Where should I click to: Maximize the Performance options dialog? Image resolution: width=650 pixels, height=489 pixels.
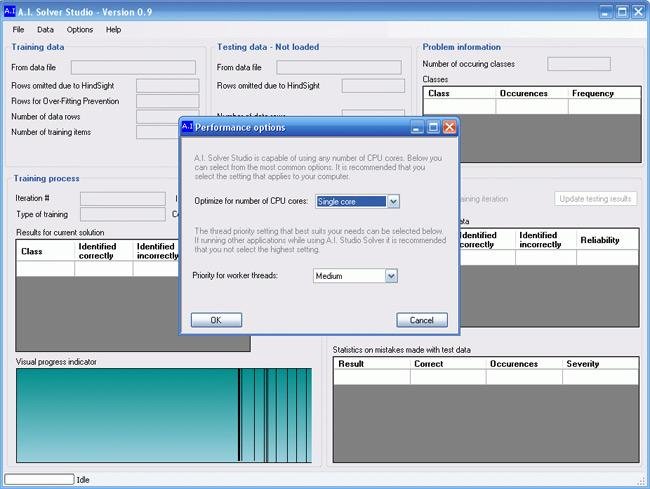coord(433,127)
